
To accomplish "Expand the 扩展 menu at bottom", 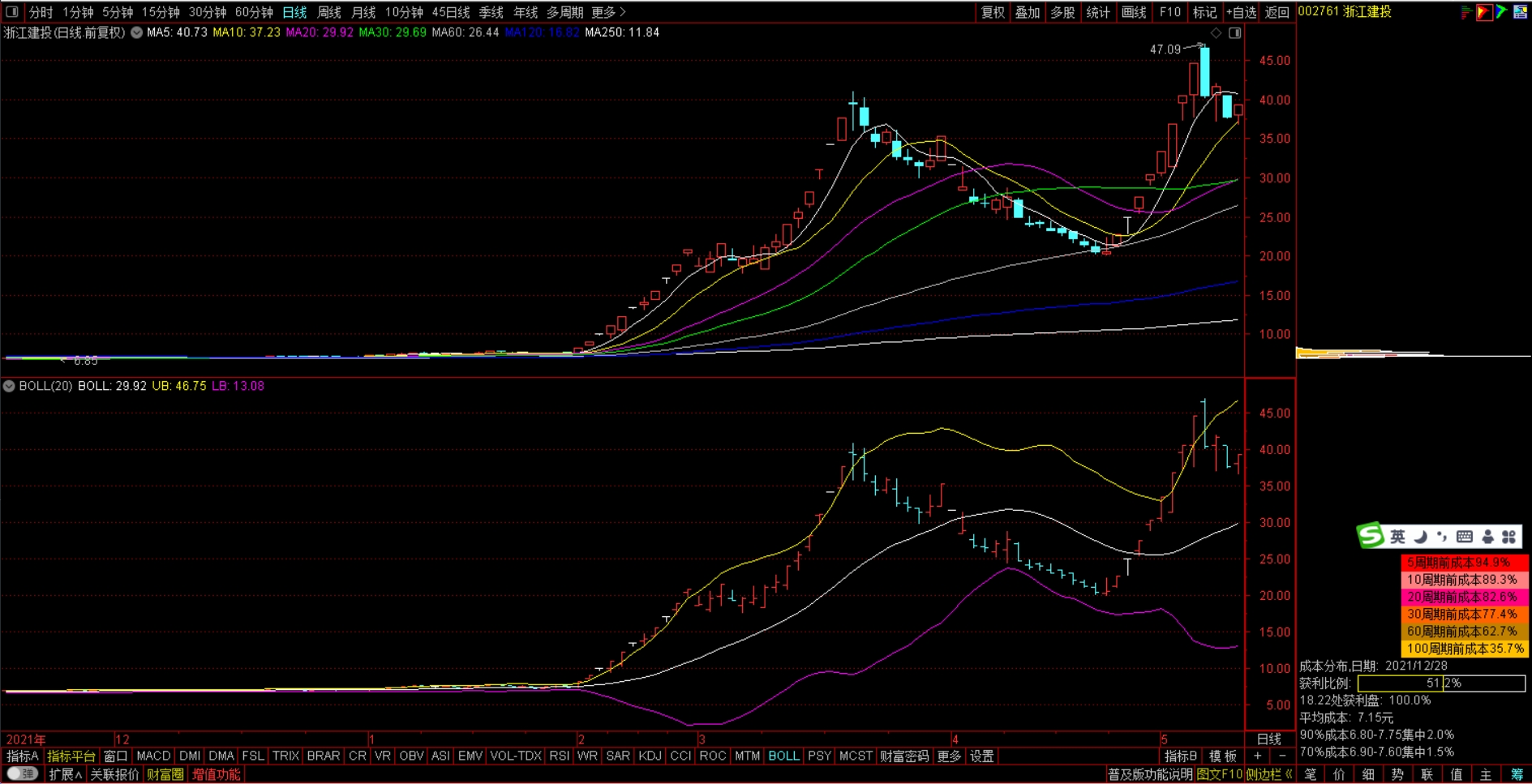I will point(65,774).
